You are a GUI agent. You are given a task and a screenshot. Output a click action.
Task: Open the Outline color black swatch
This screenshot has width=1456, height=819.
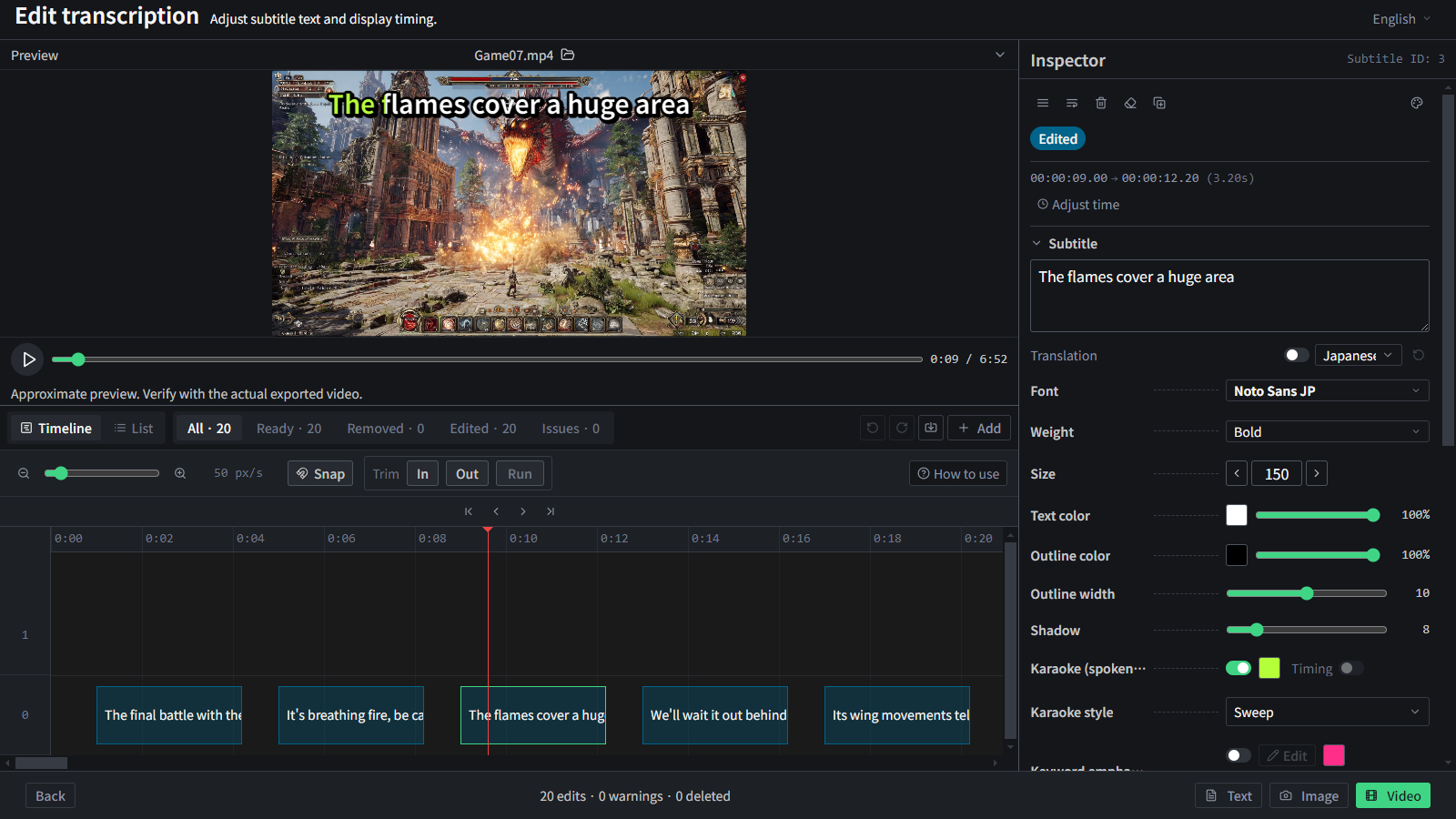pos(1237,555)
